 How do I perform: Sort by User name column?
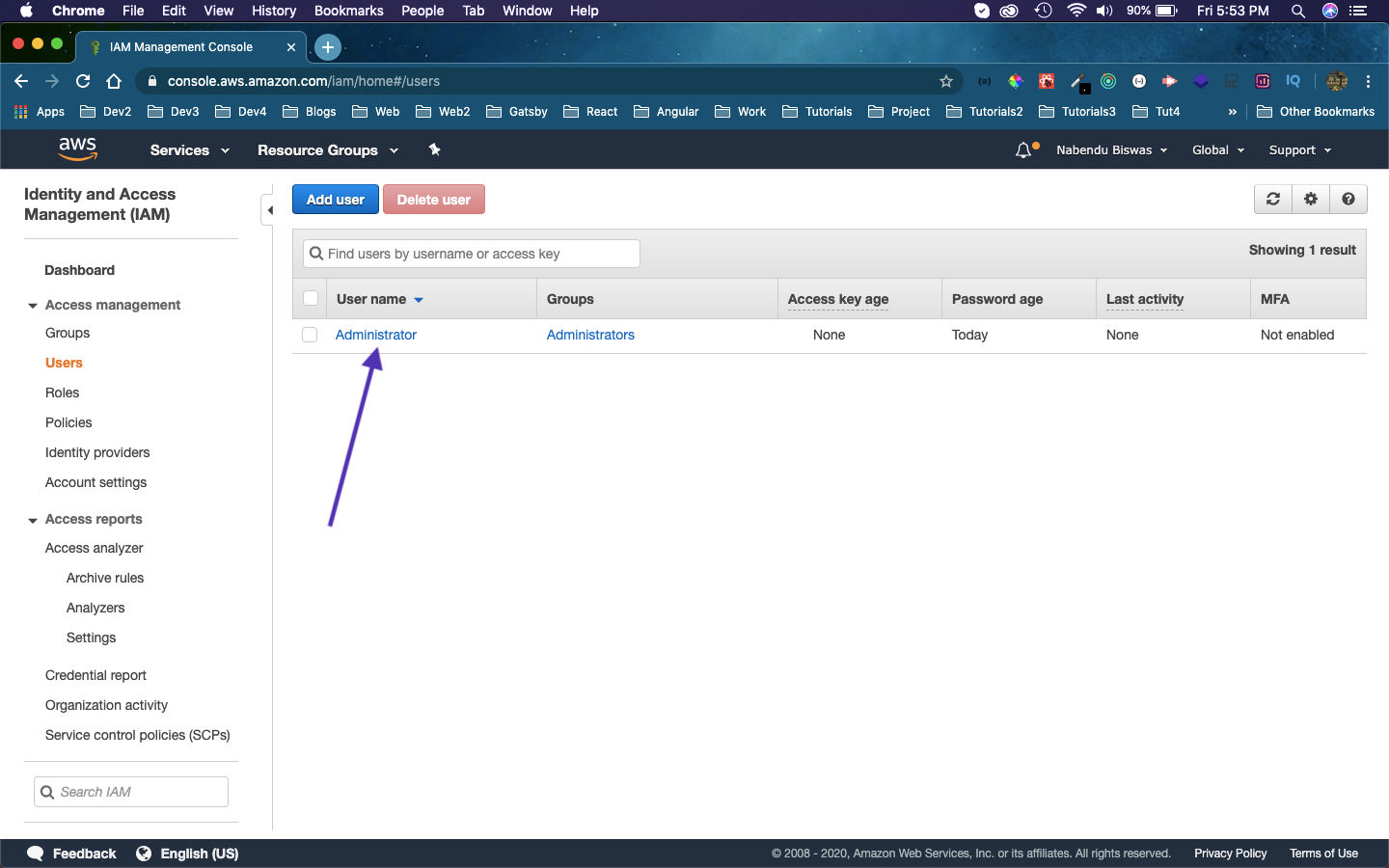click(x=380, y=299)
